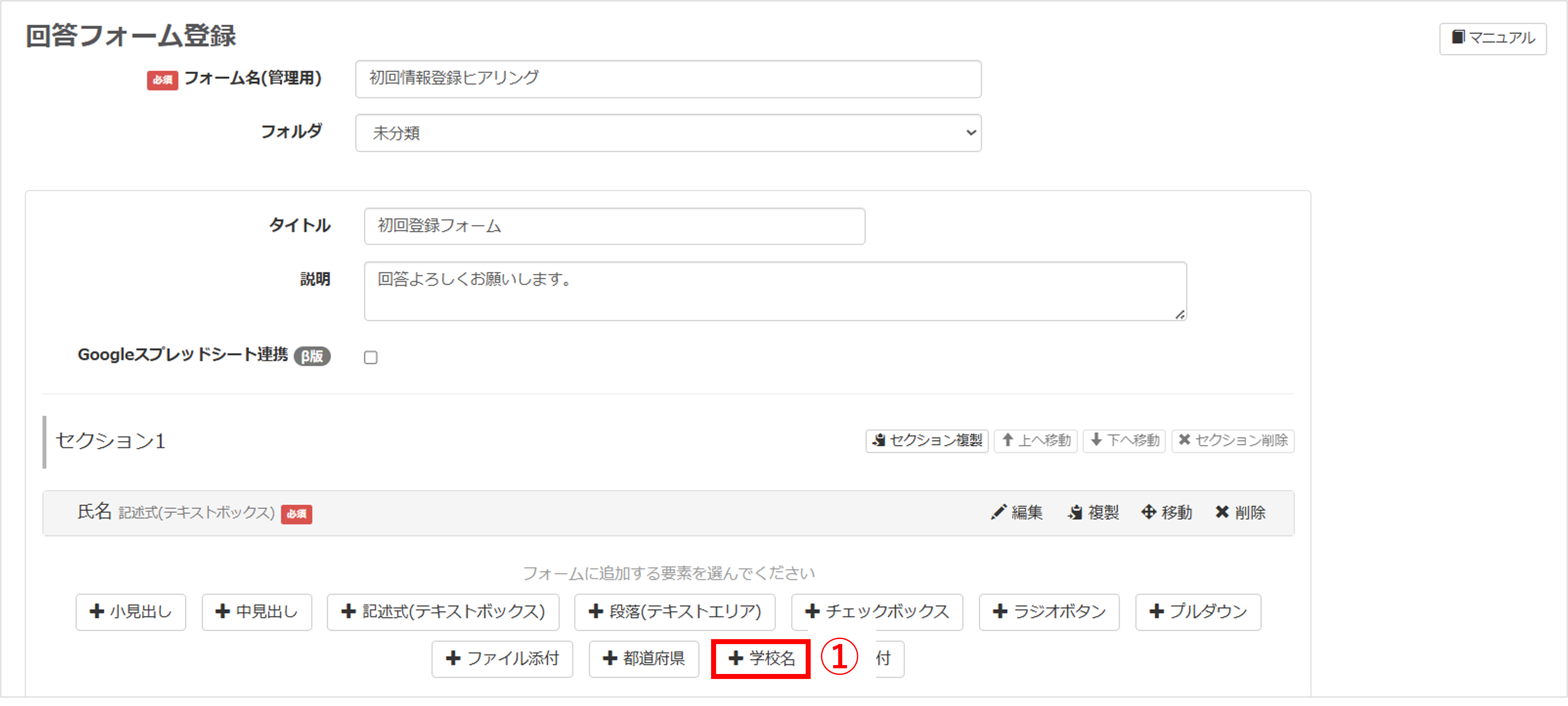Open the マニュアル manual button
Viewport: 1568px width, 706px height.
click(1493, 38)
